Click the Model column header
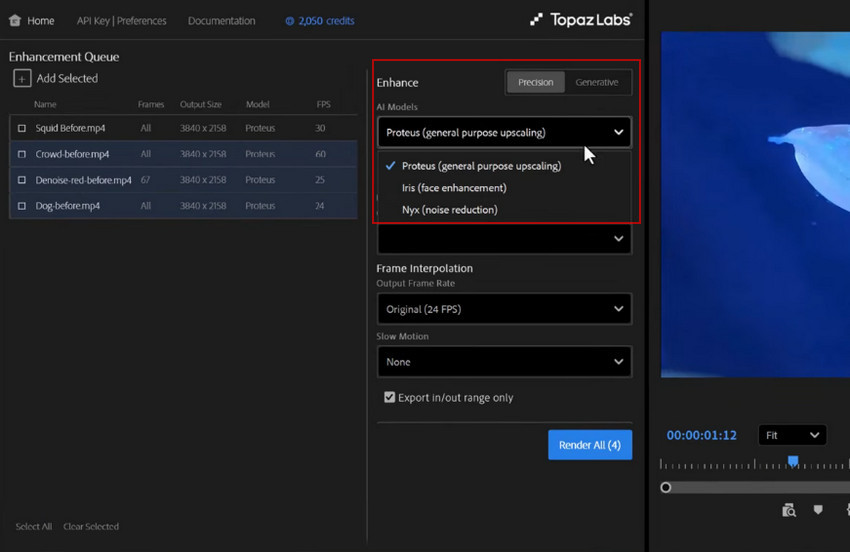This screenshot has width=850, height=552. tap(257, 104)
